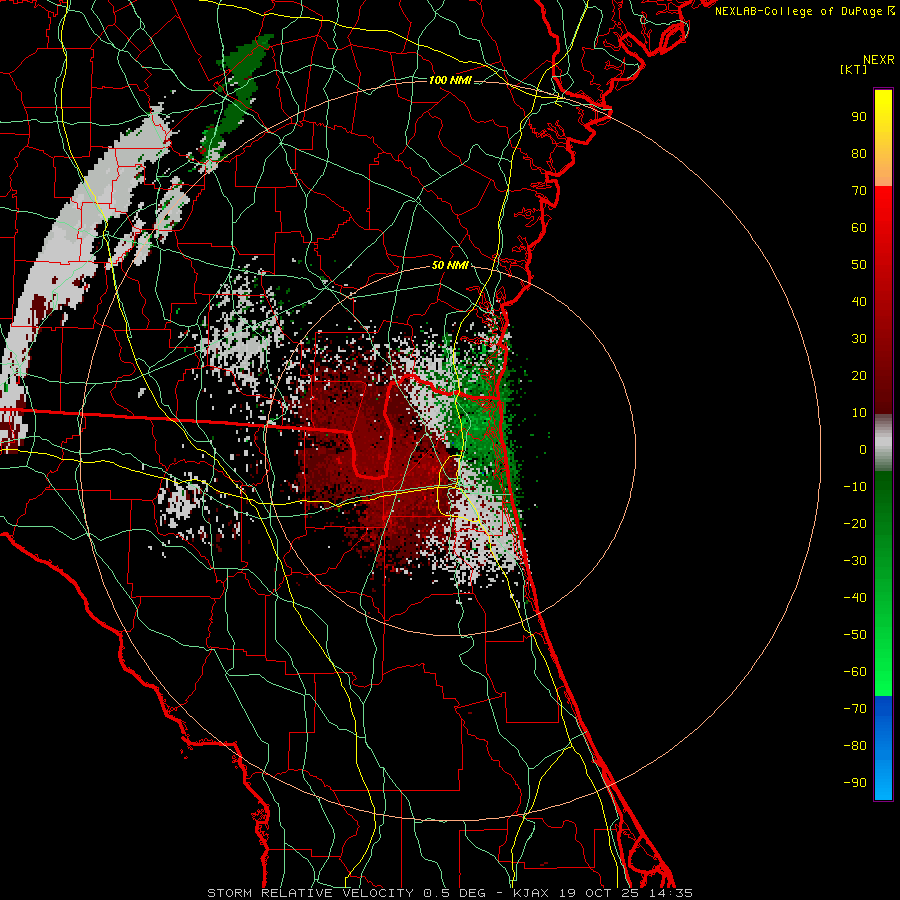Viewport: 900px width, 900px height.
Task: Click the 14:35 timestamp in footer
Action: click(671, 893)
